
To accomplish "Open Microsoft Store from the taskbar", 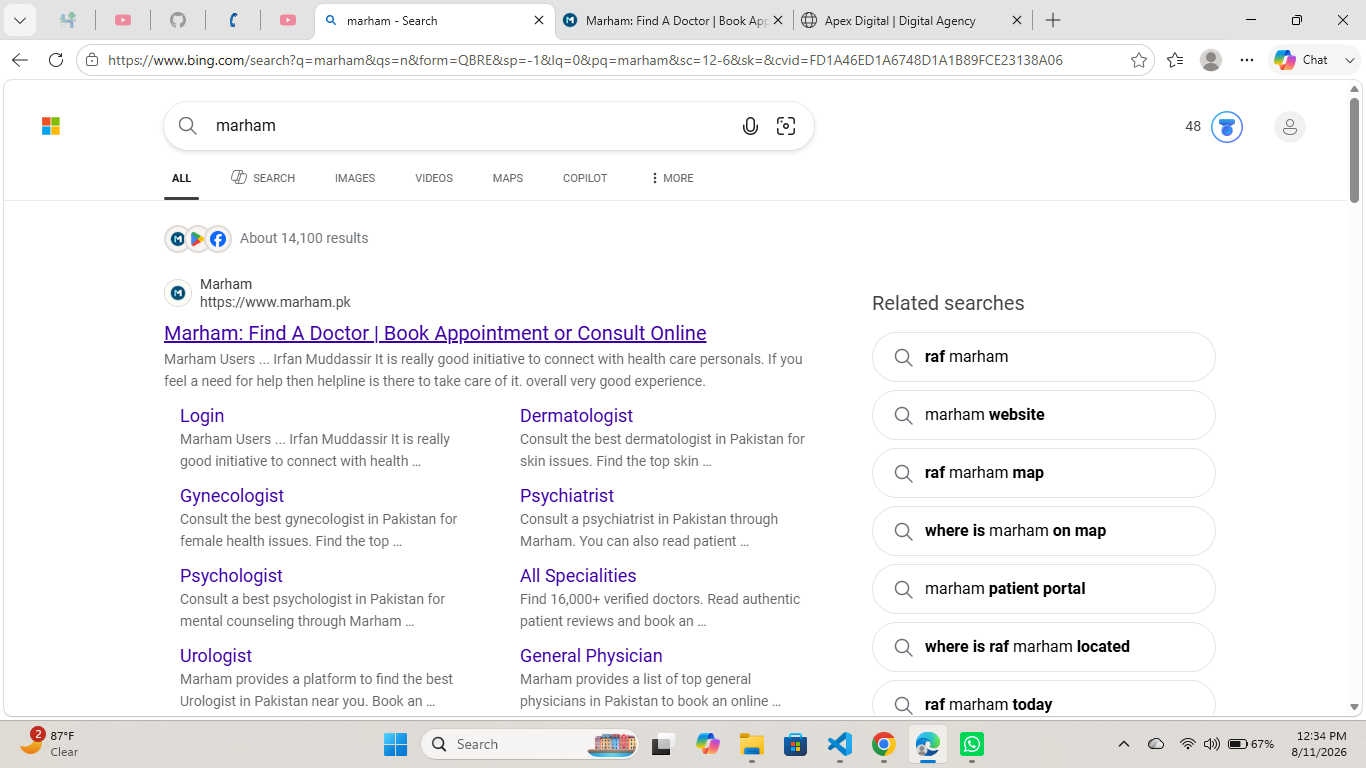I will click(795, 744).
